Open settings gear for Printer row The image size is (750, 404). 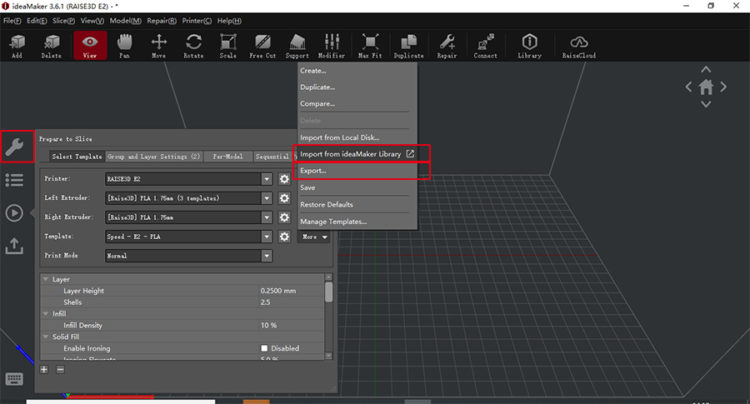click(x=284, y=179)
